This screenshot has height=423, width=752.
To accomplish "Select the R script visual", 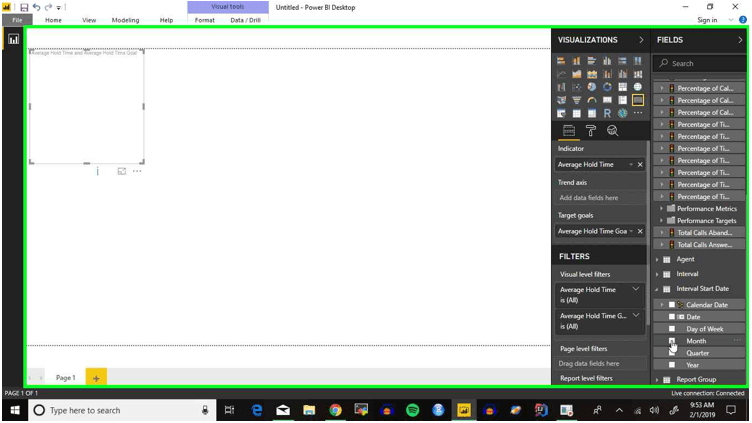I will tap(607, 113).
